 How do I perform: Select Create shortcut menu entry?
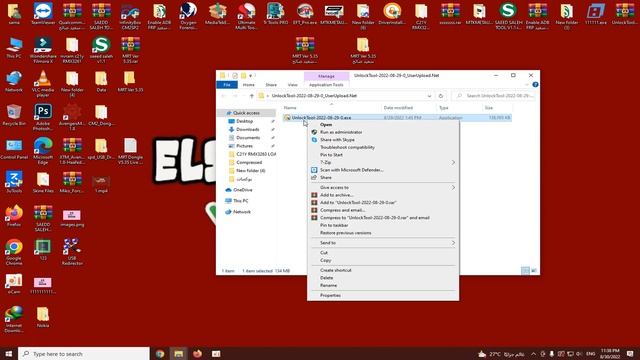tap(383, 270)
